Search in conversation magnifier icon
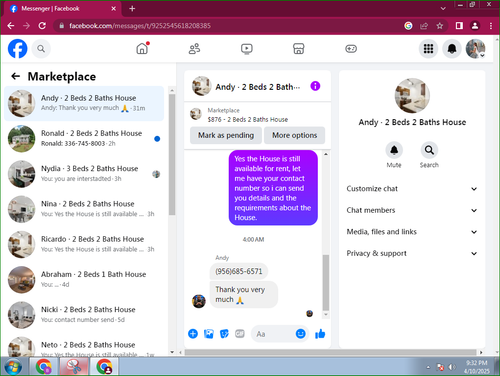 pyautogui.click(x=429, y=150)
